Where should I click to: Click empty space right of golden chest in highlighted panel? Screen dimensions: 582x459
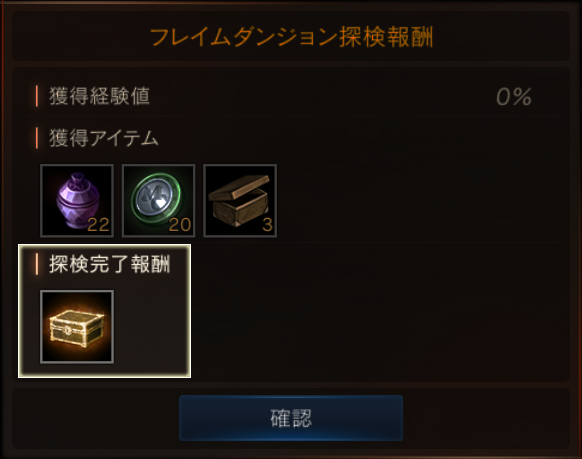[151, 327]
